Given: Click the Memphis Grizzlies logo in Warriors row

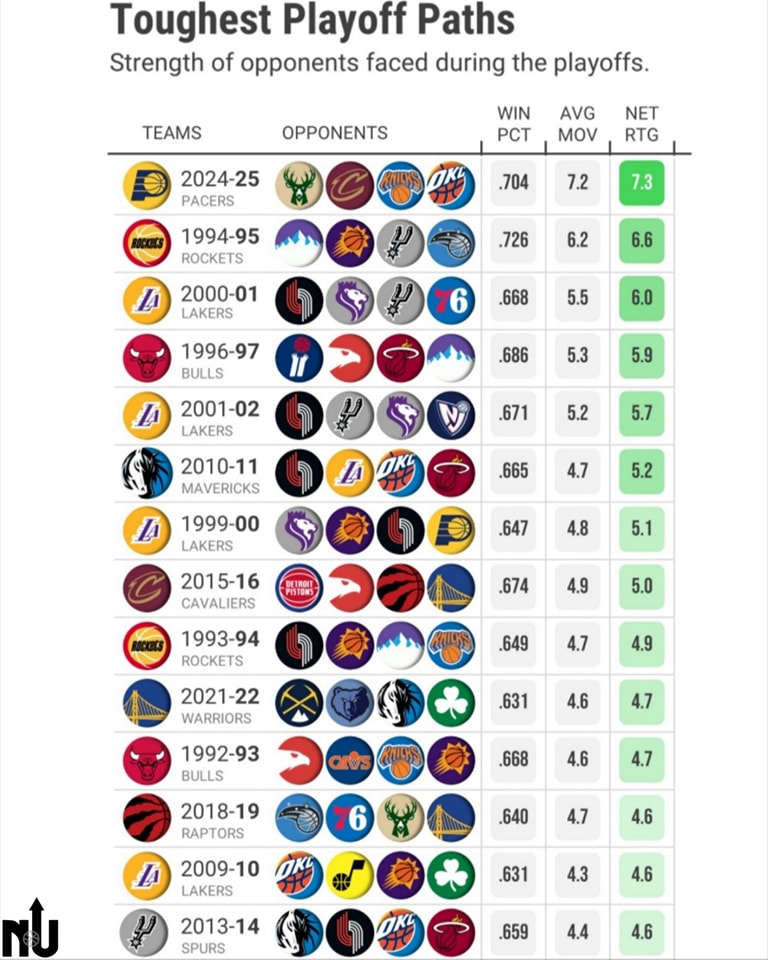Looking at the screenshot, I should (x=350, y=703).
